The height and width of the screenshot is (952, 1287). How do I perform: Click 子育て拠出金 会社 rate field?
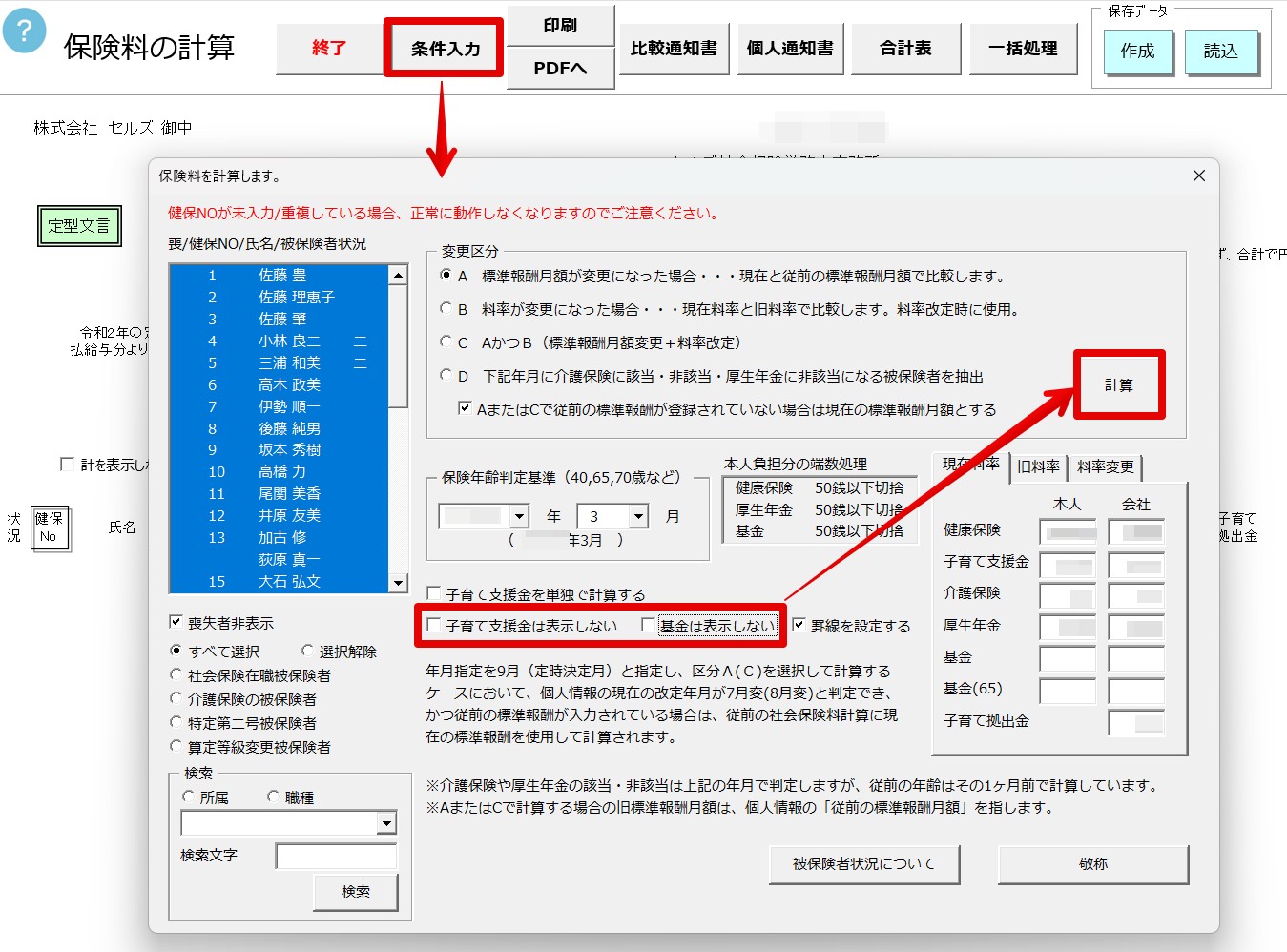[x=1136, y=722]
